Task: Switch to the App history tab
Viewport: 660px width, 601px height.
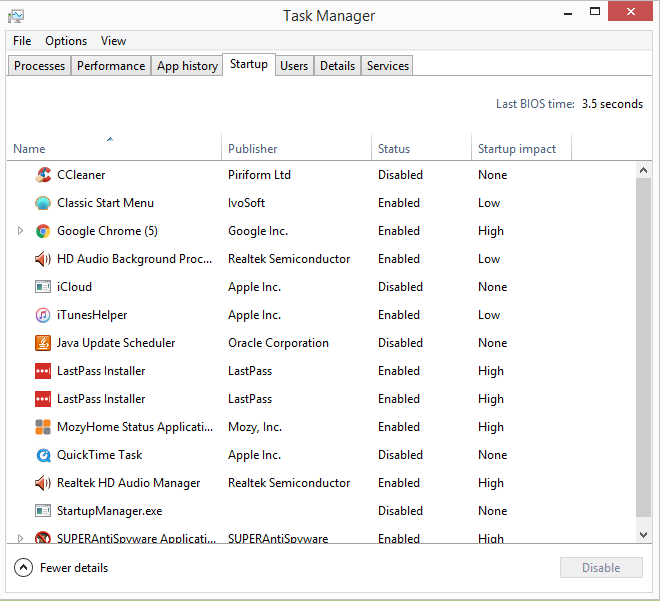Action: [187, 66]
